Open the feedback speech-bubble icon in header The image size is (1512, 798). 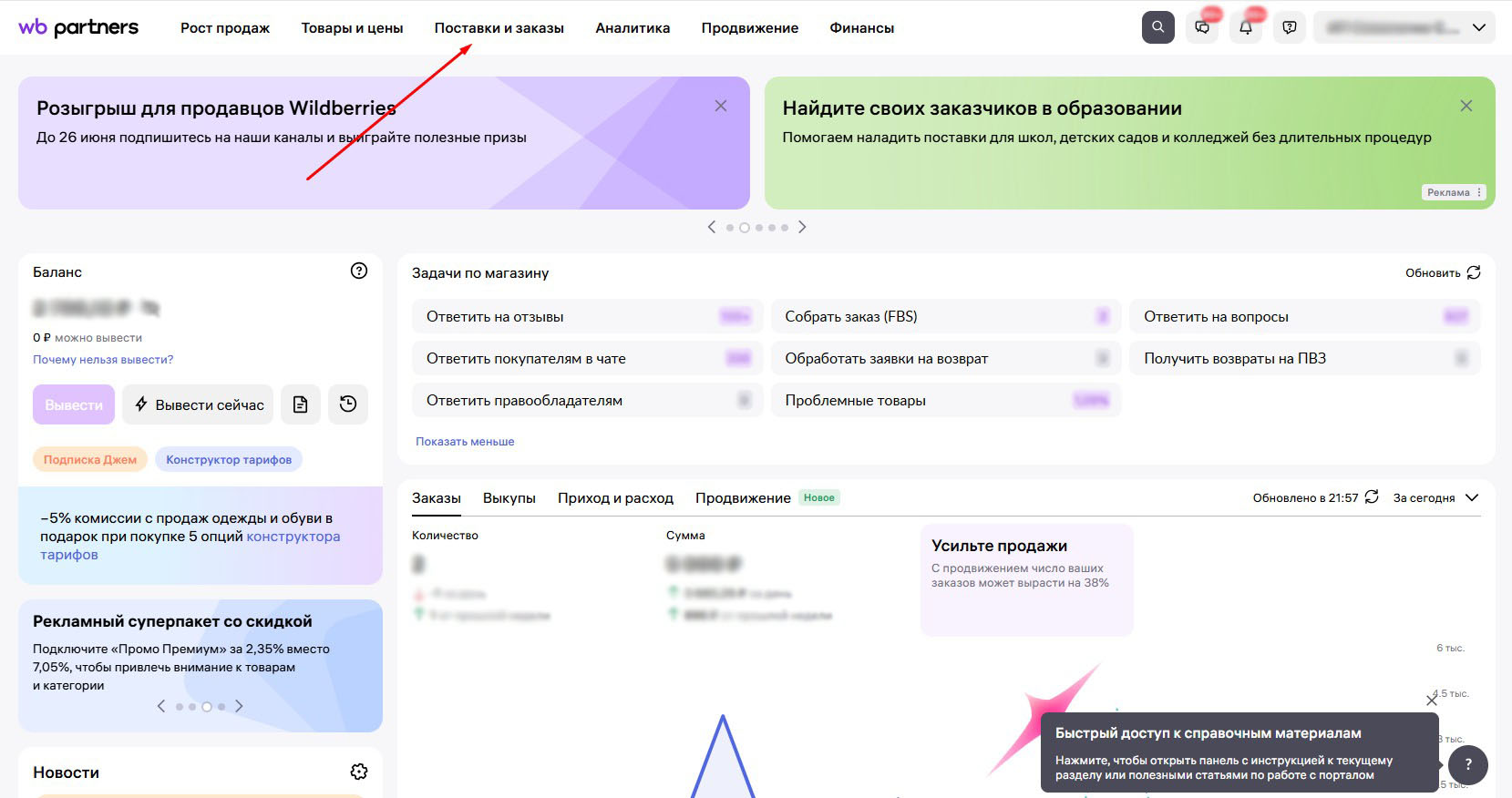coord(1290,27)
